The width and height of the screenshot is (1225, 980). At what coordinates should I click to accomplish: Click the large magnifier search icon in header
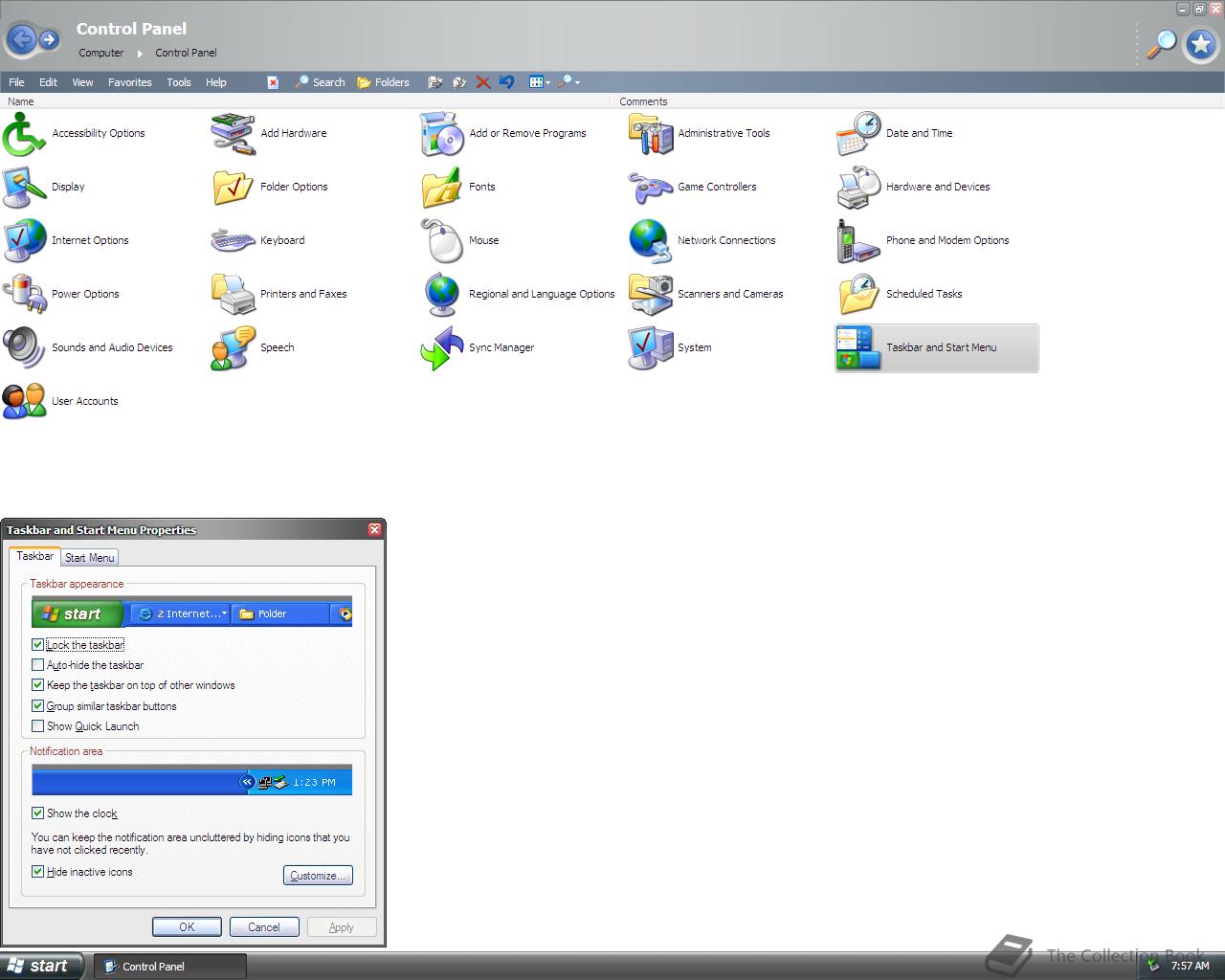(x=1161, y=44)
